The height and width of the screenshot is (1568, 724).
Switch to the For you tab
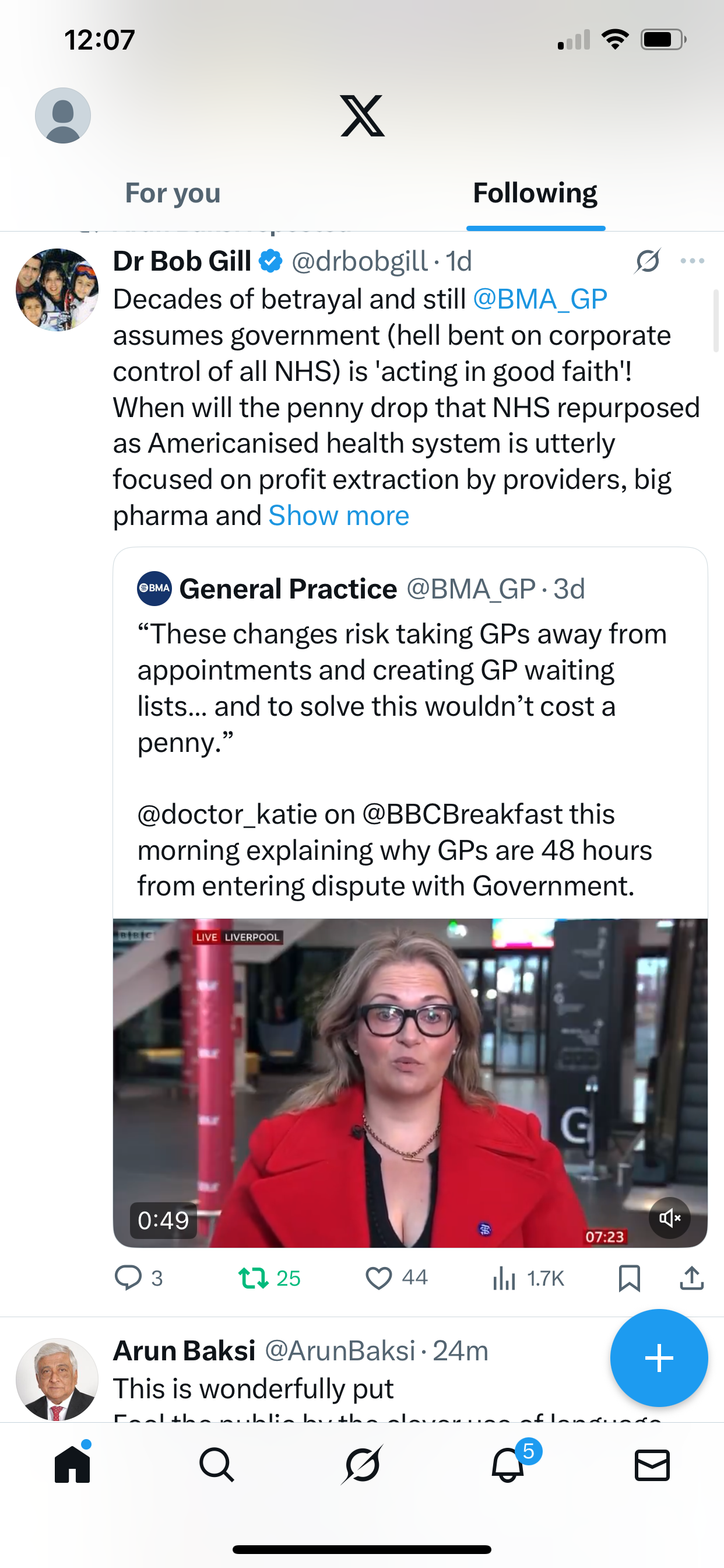point(173,193)
